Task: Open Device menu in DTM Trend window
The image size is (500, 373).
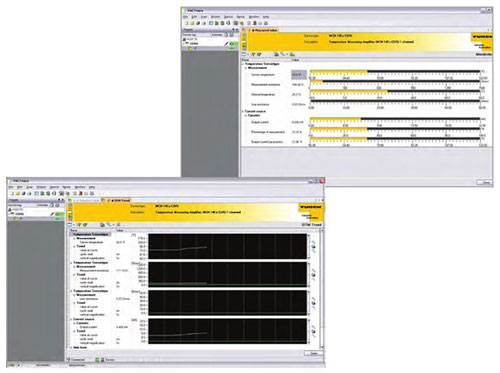Action: tap(54, 187)
